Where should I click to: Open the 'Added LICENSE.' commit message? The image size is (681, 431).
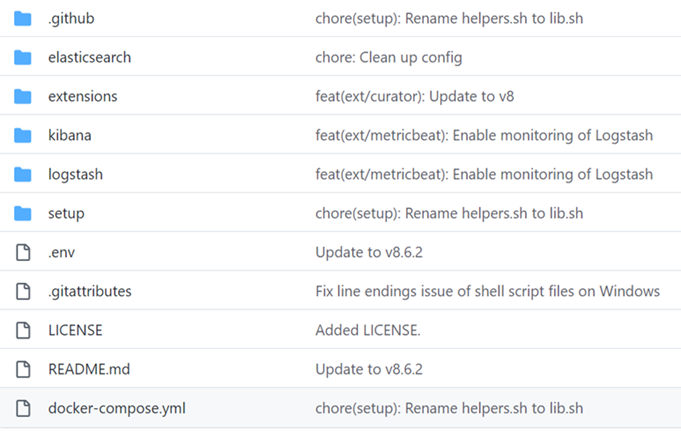[367, 331]
